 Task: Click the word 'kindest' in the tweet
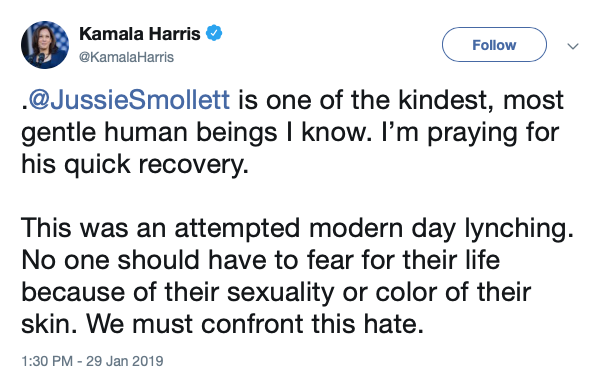(445, 101)
